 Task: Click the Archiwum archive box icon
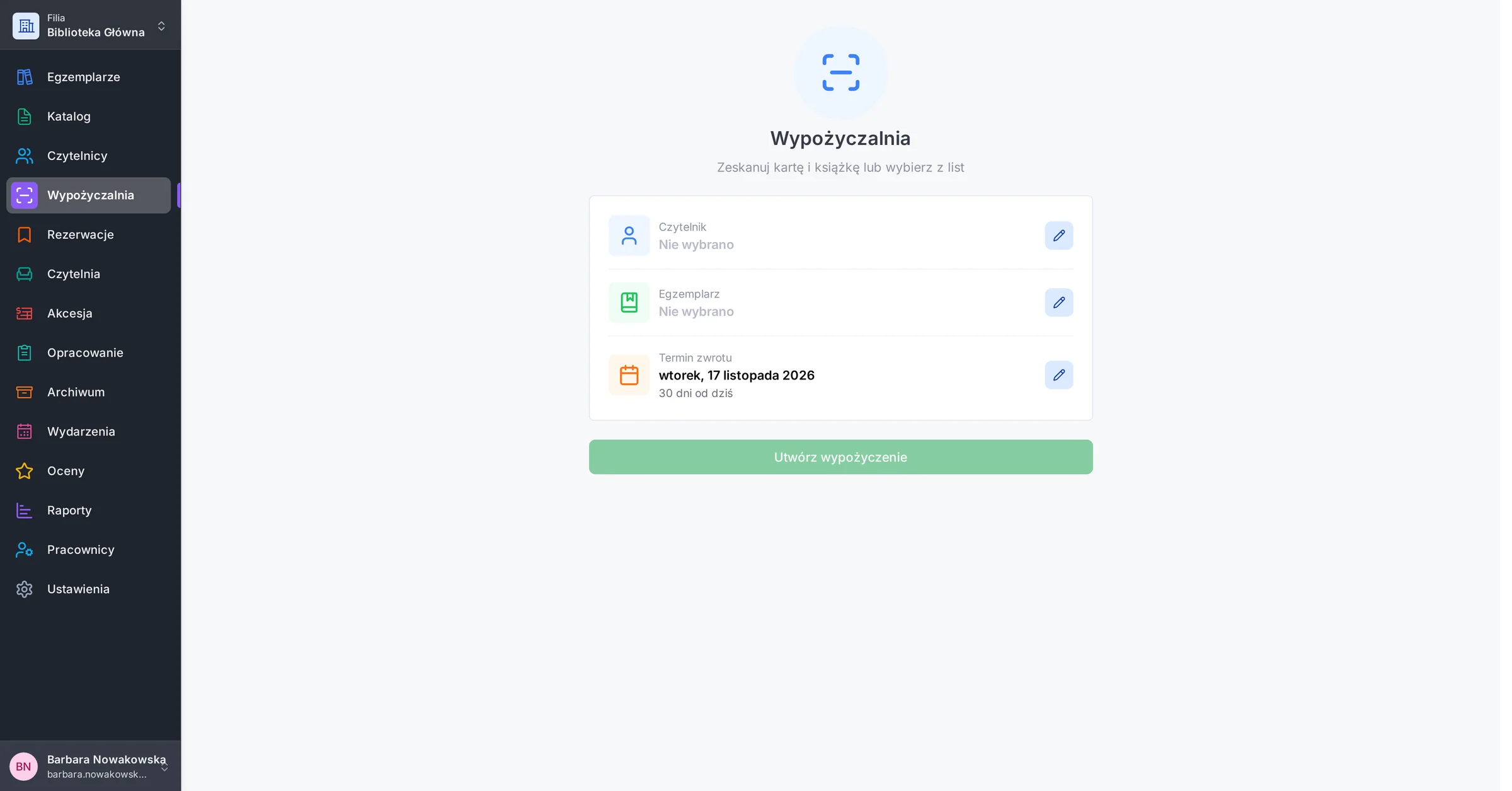(25, 392)
